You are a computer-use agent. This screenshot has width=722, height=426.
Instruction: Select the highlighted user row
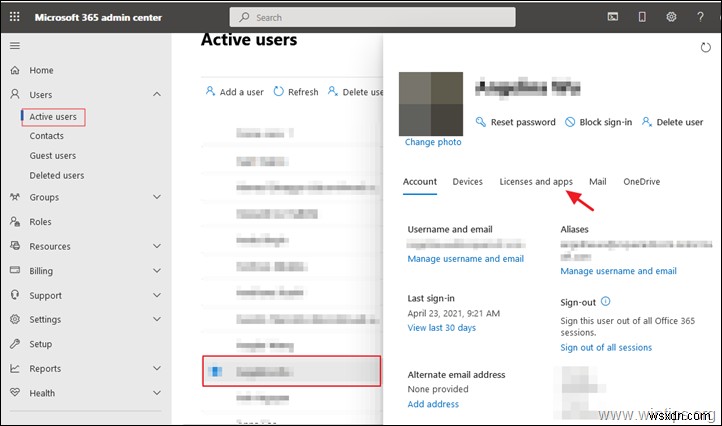[291, 371]
